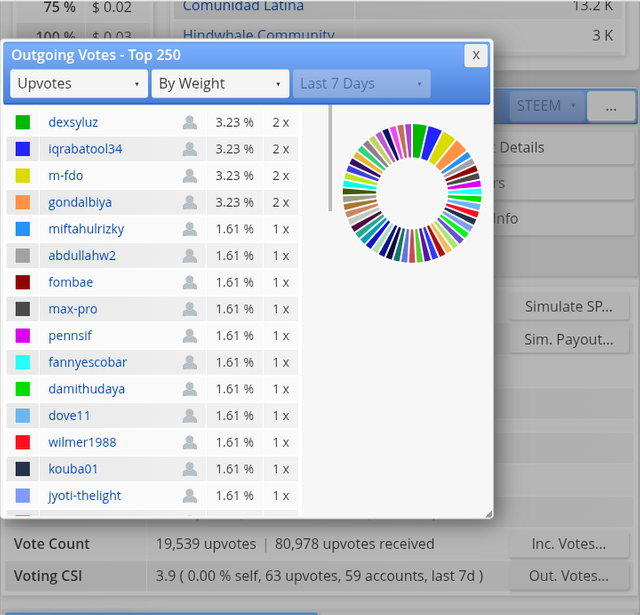
Task: Click the red swatch beside wilmer1988
Action: coord(23,442)
